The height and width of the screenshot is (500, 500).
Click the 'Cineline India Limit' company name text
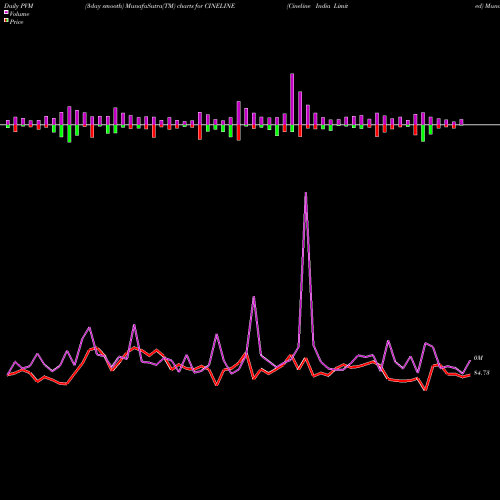(317, 6)
